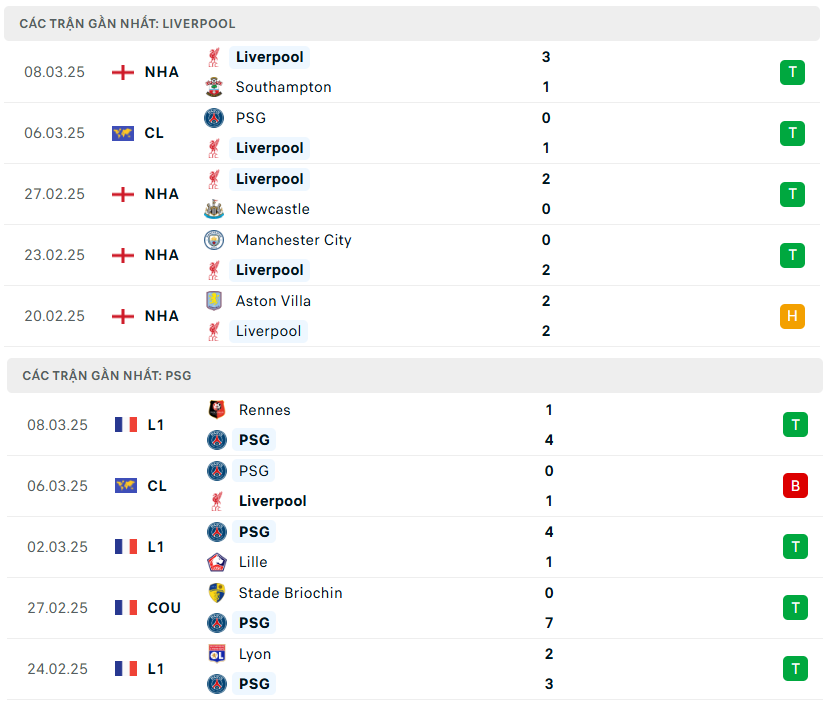Open the Manchester City team link
Screen dimensions: 824x714
point(293,240)
